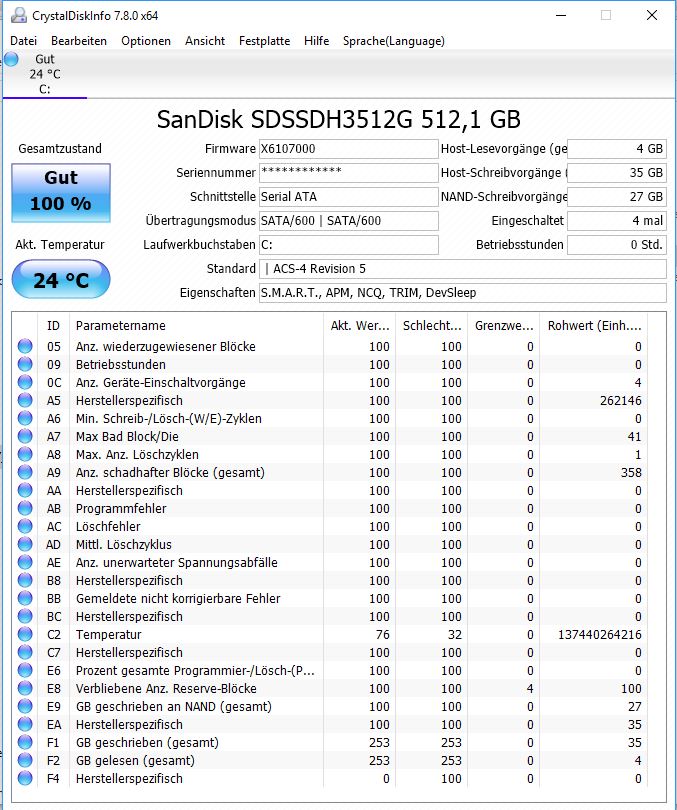Click status orb of row BB nicht korrigierbare Fehler
Image resolution: width=677 pixels, height=810 pixels.
[x=25, y=598]
